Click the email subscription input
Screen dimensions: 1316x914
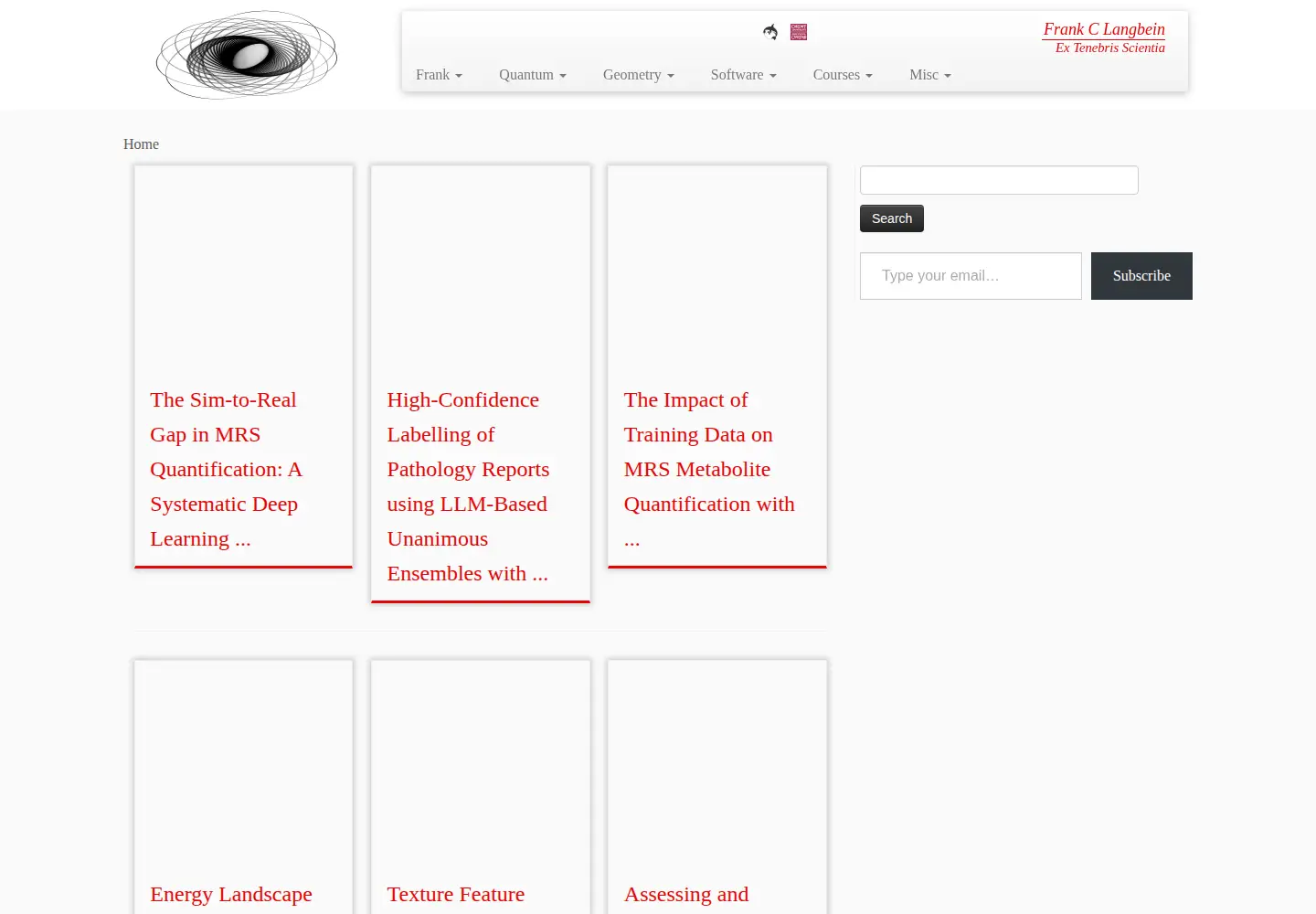pyautogui.click(x=971, y=276)
